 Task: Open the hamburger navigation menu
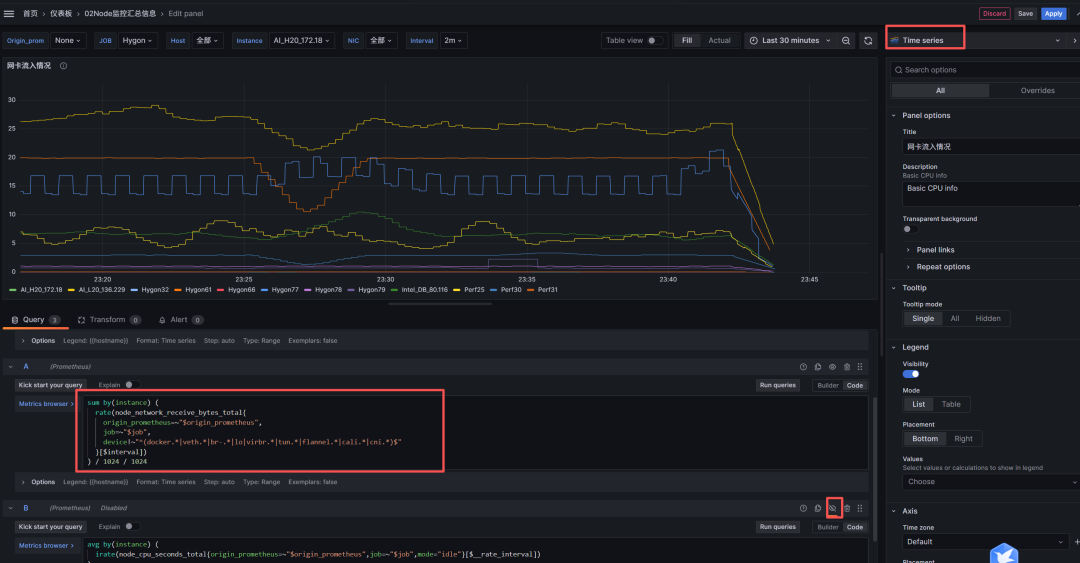pos(9,14)
